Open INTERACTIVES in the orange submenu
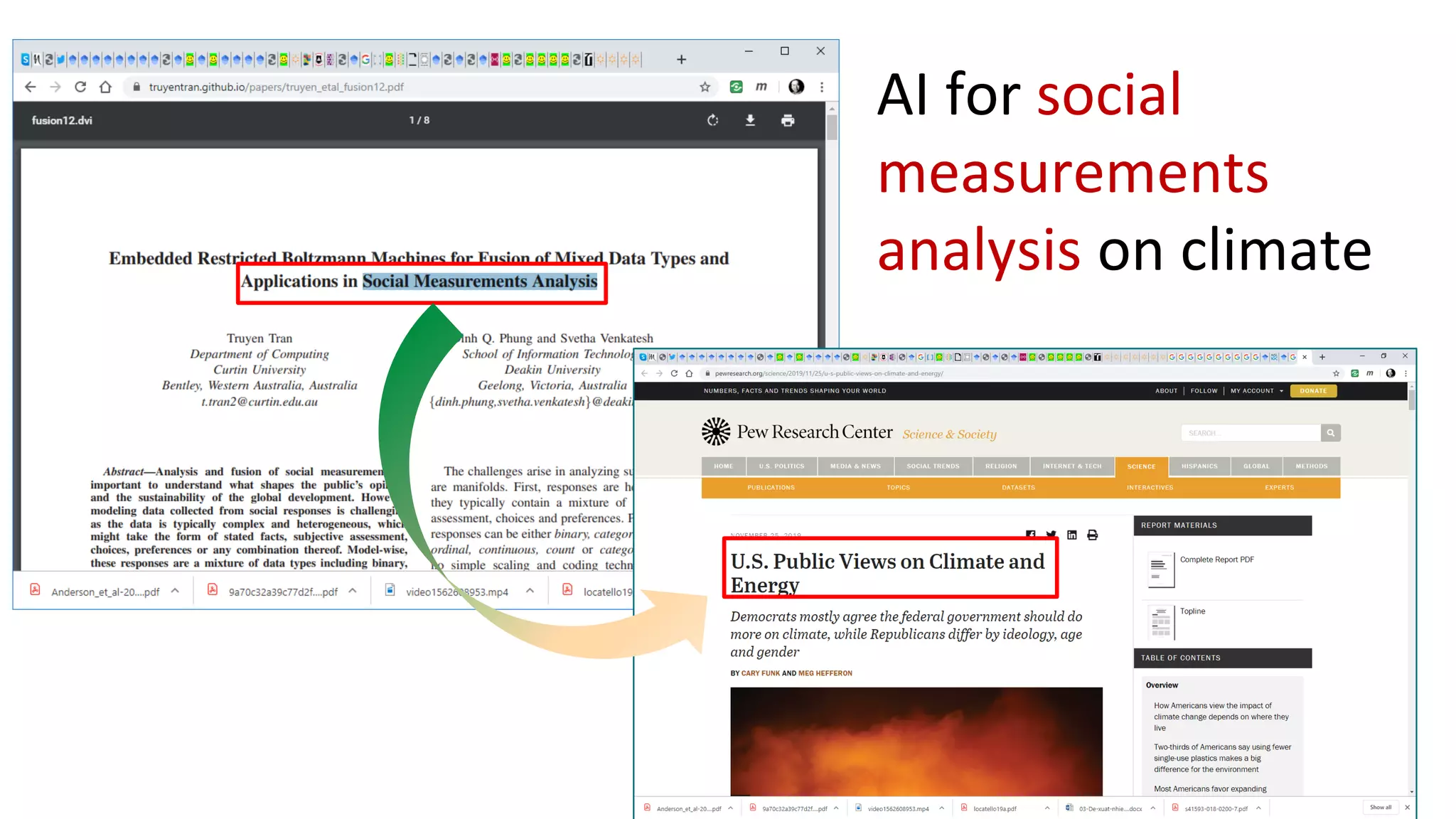Image resolution: width=1456 pixels, height=819 pixels. tap(1150, 488)
